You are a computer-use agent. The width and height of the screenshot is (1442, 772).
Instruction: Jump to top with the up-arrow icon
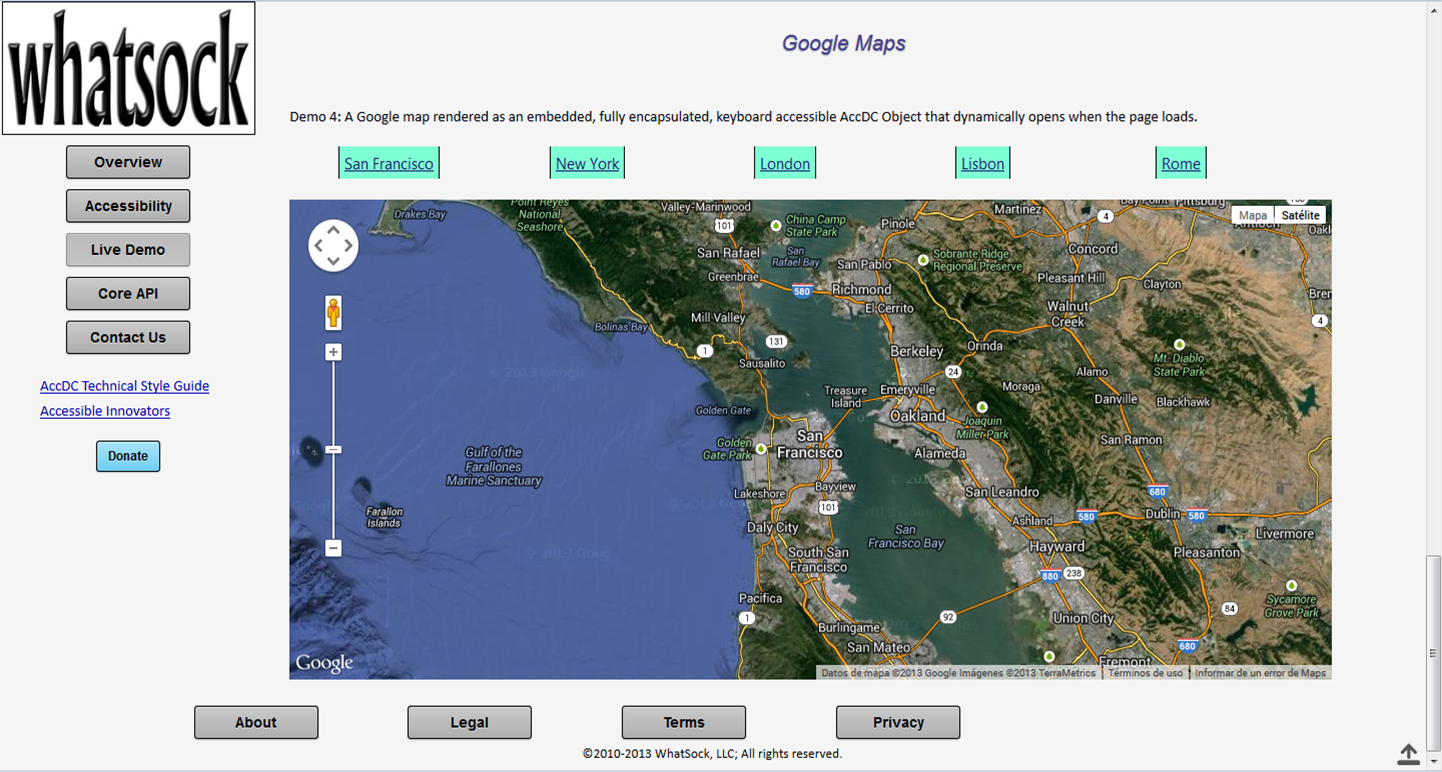coord(1408,754)
